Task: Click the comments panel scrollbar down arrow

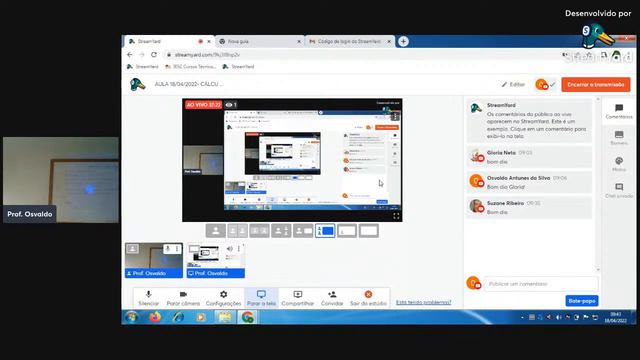Action: pos(598,269)
